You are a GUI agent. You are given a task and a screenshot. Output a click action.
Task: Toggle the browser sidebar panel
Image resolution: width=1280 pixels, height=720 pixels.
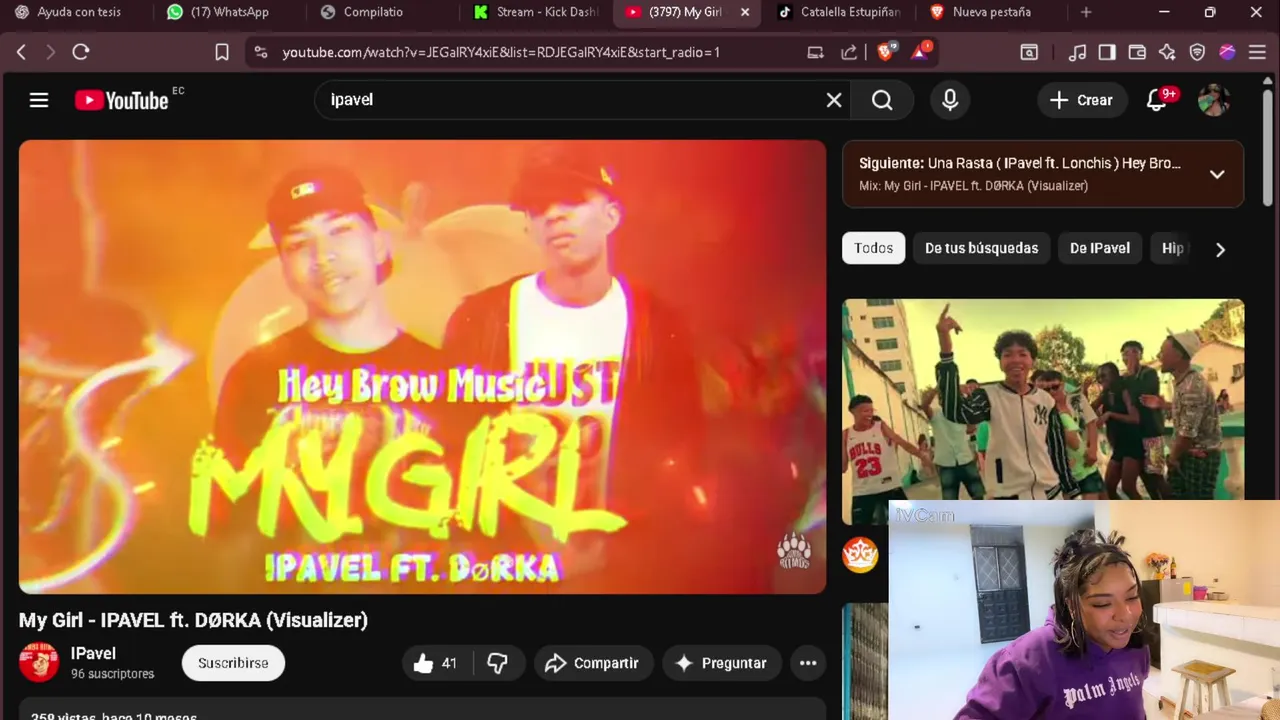1107,52
